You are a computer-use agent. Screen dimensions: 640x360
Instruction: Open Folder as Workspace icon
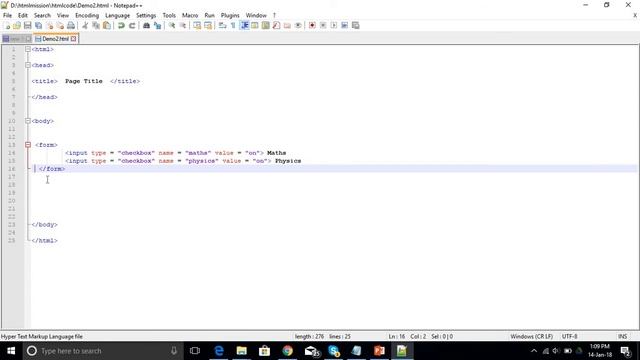click(287, 25)
